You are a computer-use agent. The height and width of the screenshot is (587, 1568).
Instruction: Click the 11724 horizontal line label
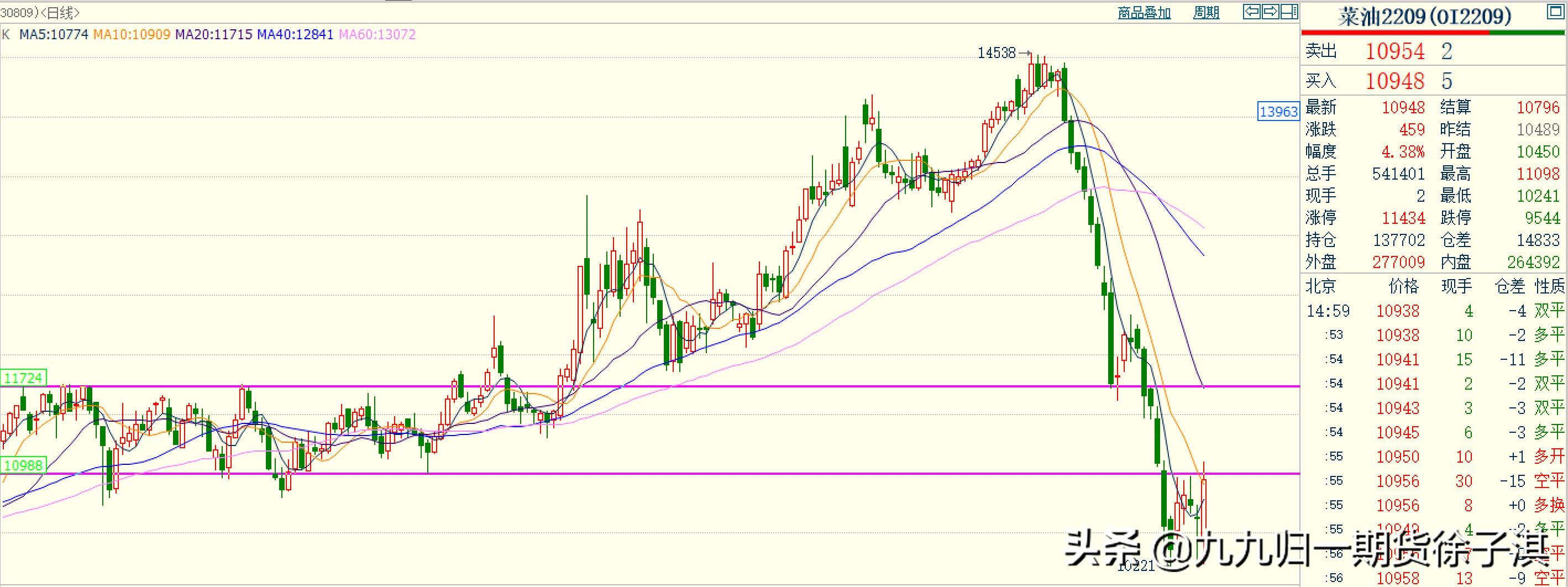(23, 378)
